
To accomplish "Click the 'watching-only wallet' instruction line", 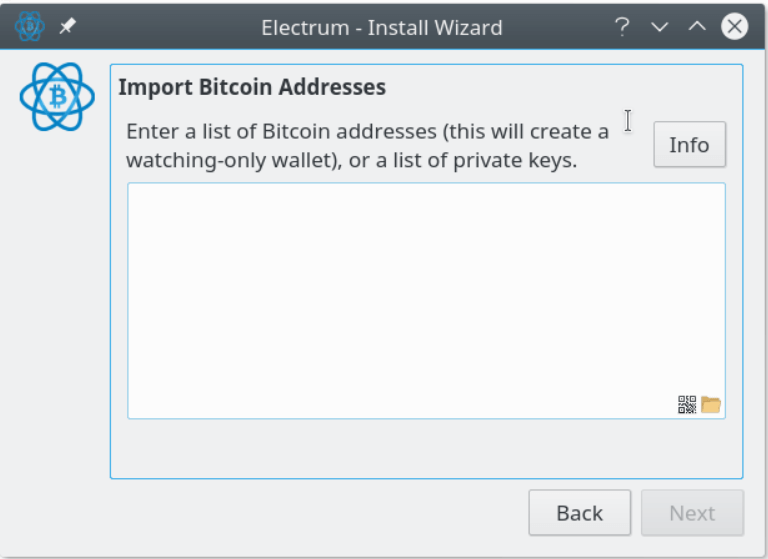I will click(x=352, y=160).
